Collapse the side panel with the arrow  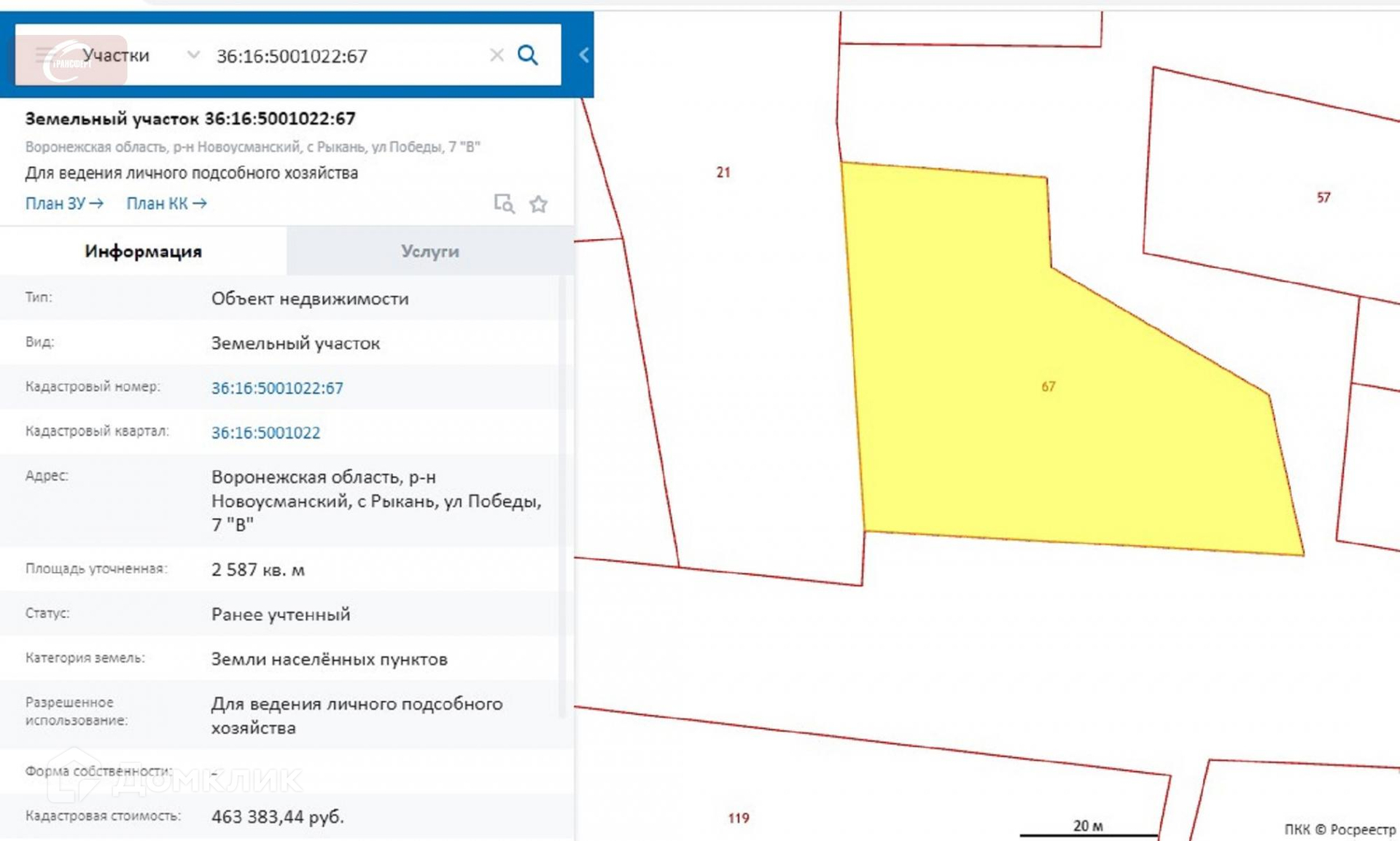(583, 55)
